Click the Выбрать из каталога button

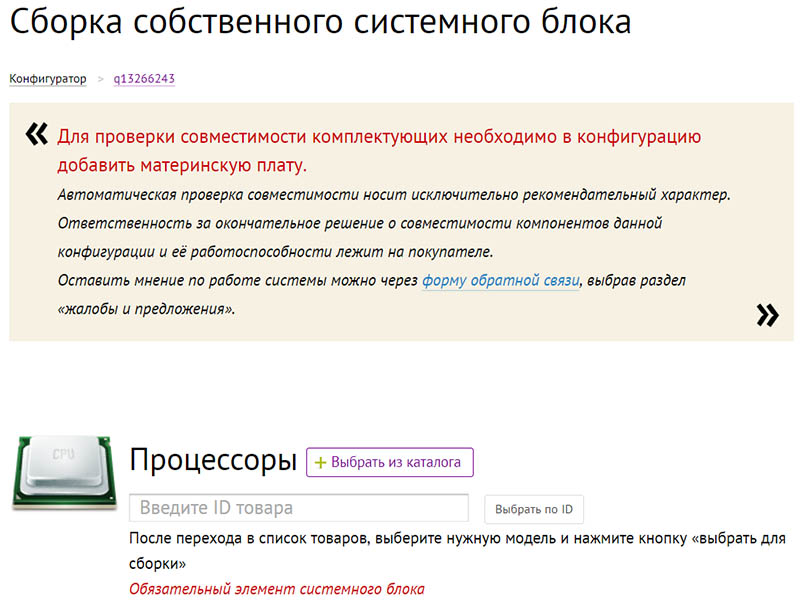(390, 462)
